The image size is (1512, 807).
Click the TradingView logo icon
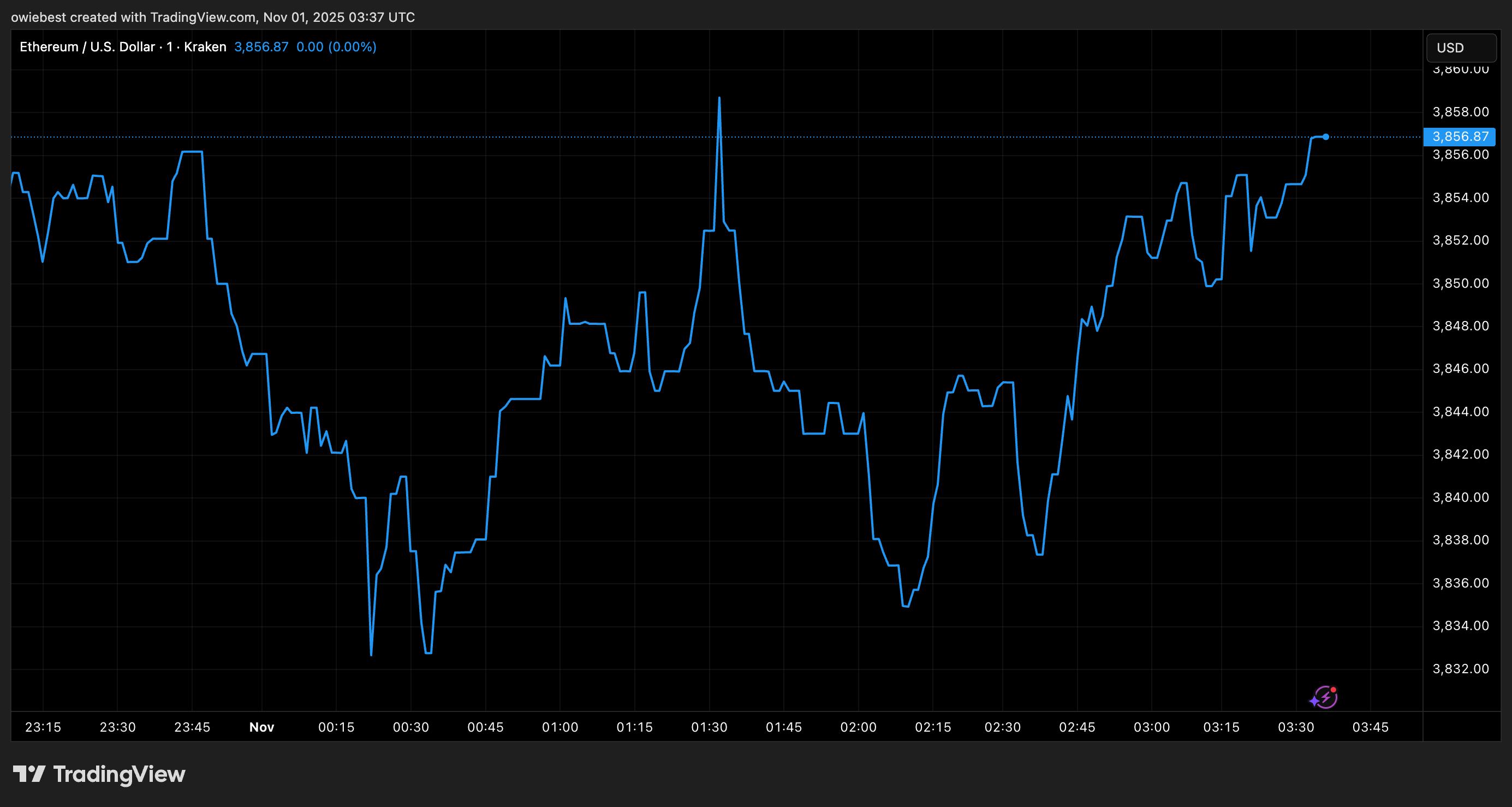coord(29,774)
